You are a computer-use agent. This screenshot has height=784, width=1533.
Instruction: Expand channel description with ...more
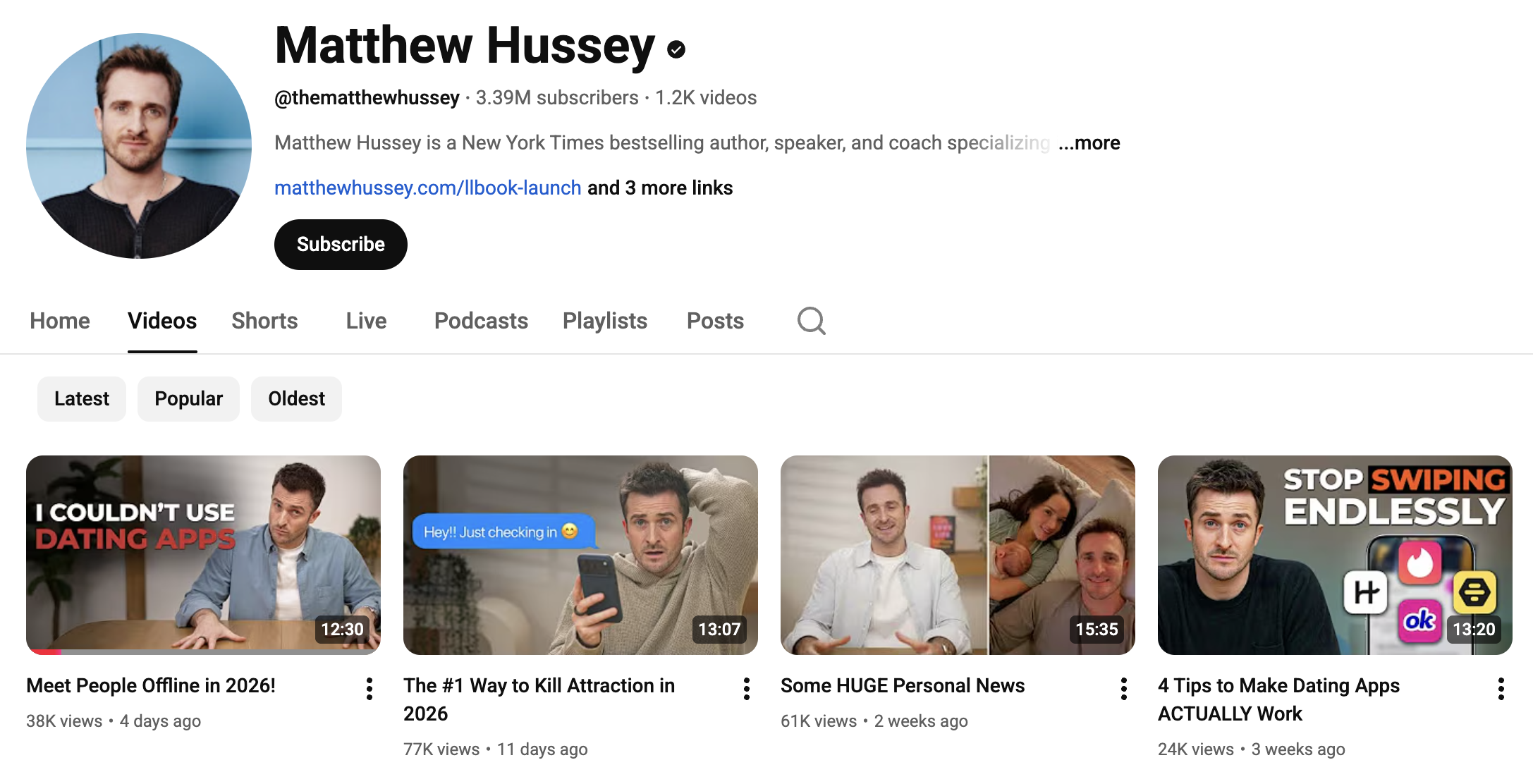click(x=1089, y=143)
